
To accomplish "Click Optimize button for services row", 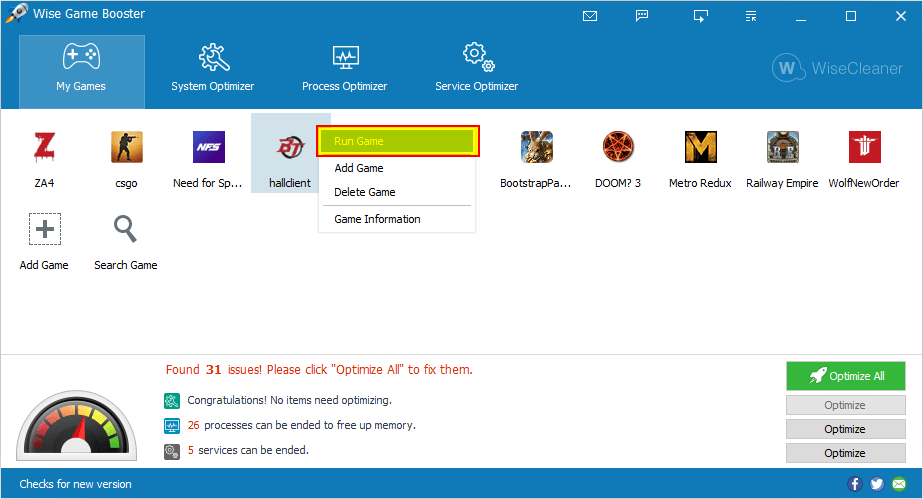I will 845,453.
